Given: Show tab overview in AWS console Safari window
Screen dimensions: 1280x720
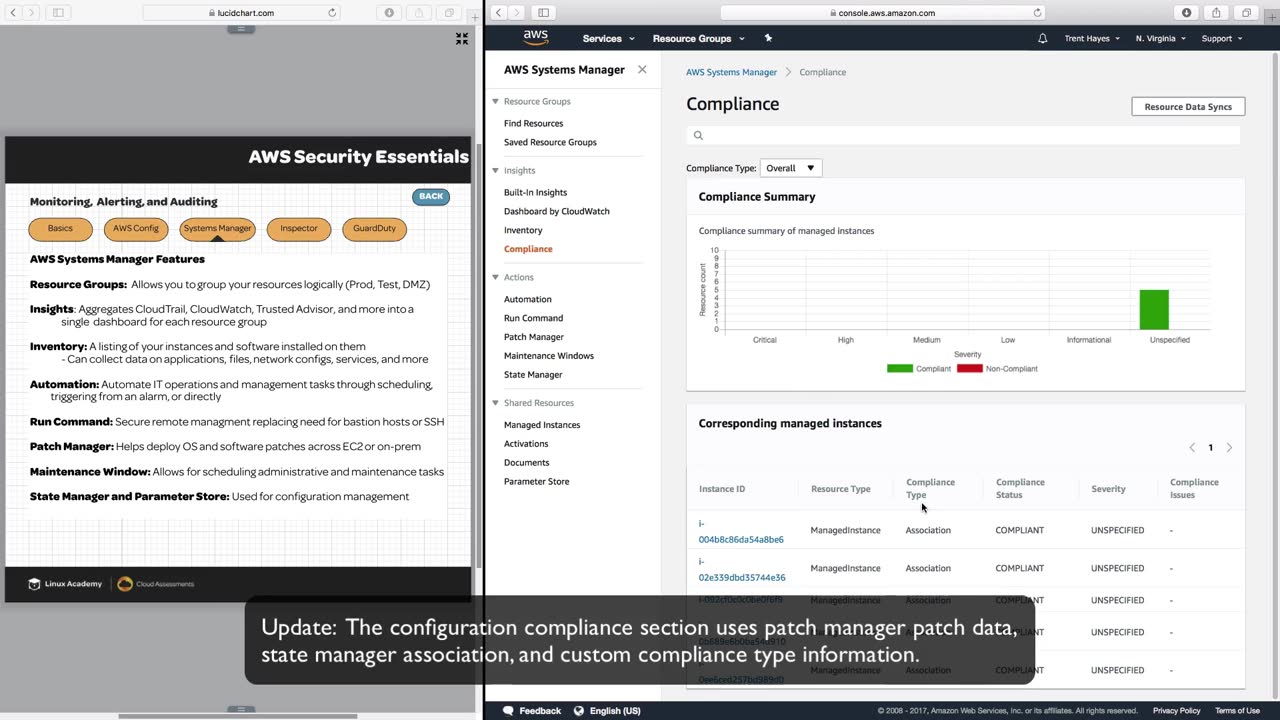Looking at the screenshot, I should pos(1247,13).
